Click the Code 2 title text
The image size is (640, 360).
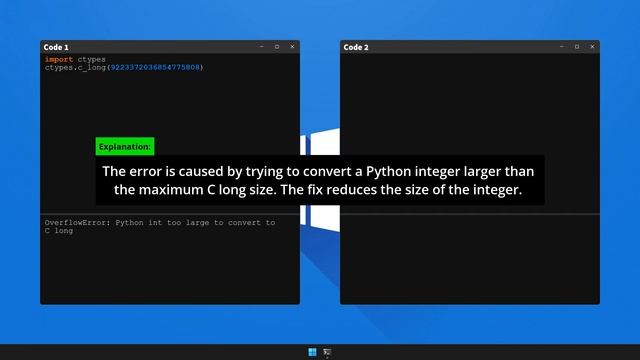[x=356, y=47]
